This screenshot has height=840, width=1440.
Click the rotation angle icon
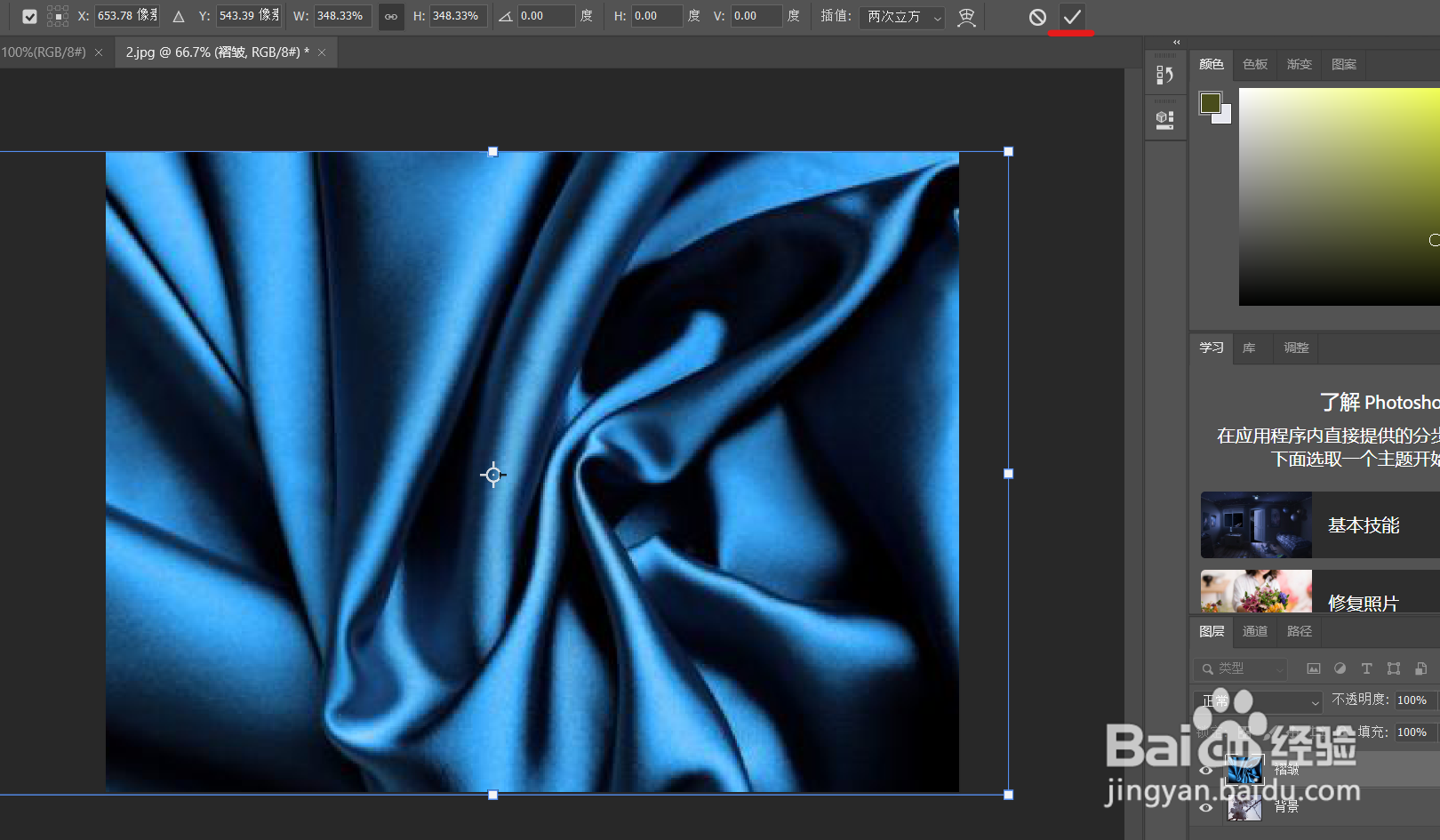[x=505, y=17]
